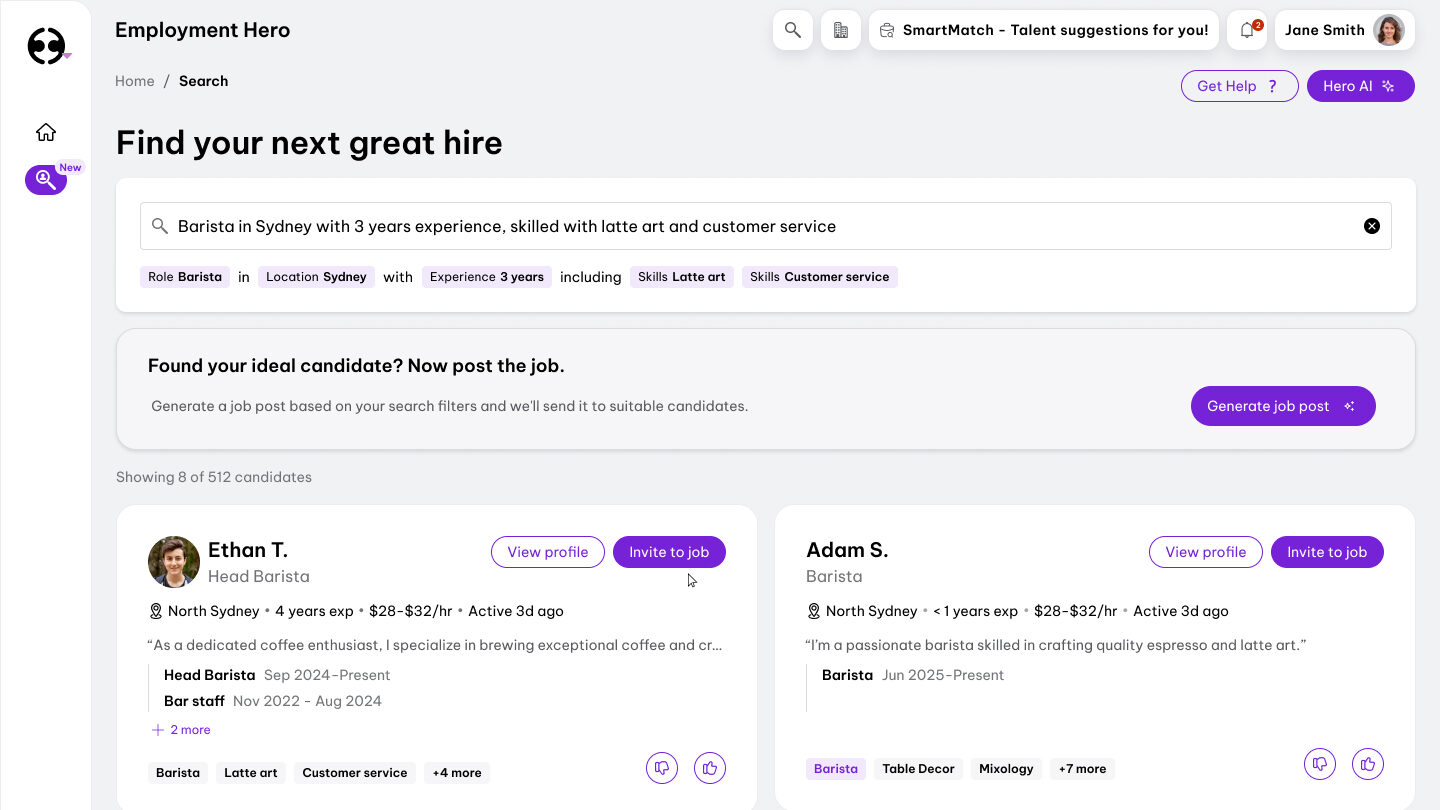The width and height of the screenshot is (1440, 810).
Task: View profile of Ethan T.
Action: point(548,552)
